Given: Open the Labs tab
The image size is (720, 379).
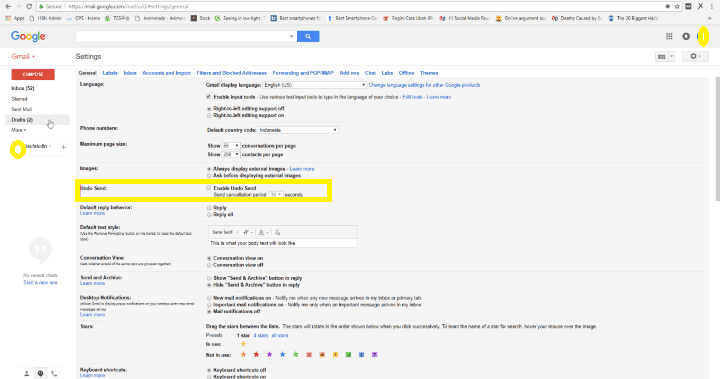Looking at the screenshot, I should pyautogui.click(x=387, y=73).
